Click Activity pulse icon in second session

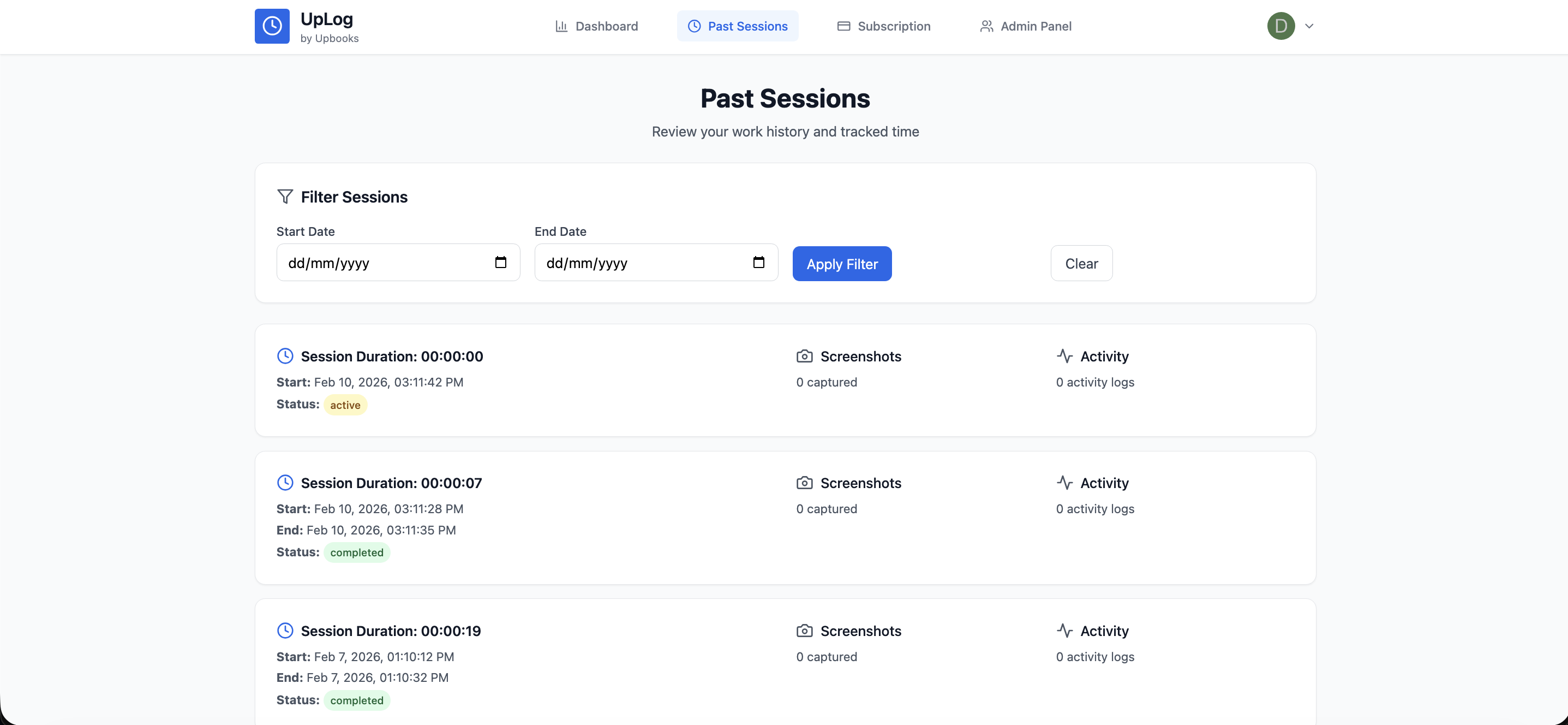tap(1064, 483)
